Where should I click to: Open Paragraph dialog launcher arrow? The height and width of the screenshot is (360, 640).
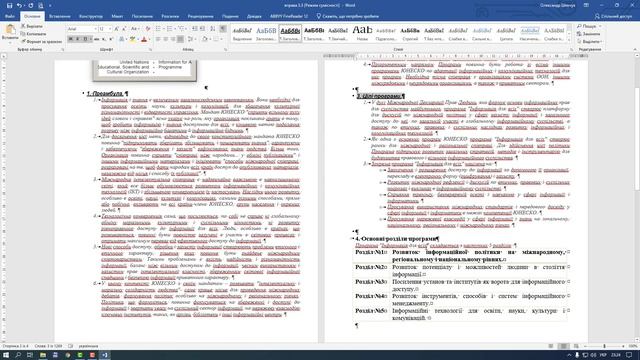[x=225, y=49]
